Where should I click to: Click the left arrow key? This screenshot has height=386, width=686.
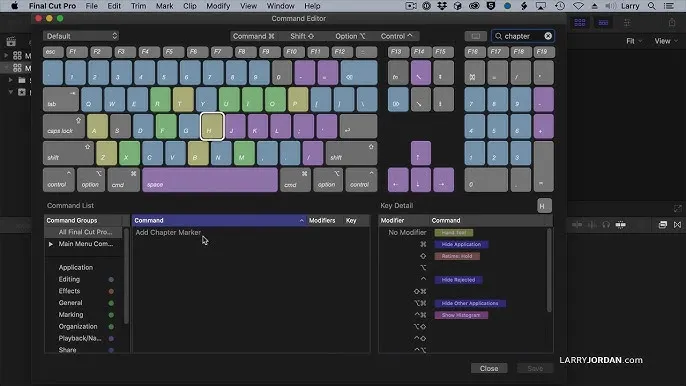[398, 180]
